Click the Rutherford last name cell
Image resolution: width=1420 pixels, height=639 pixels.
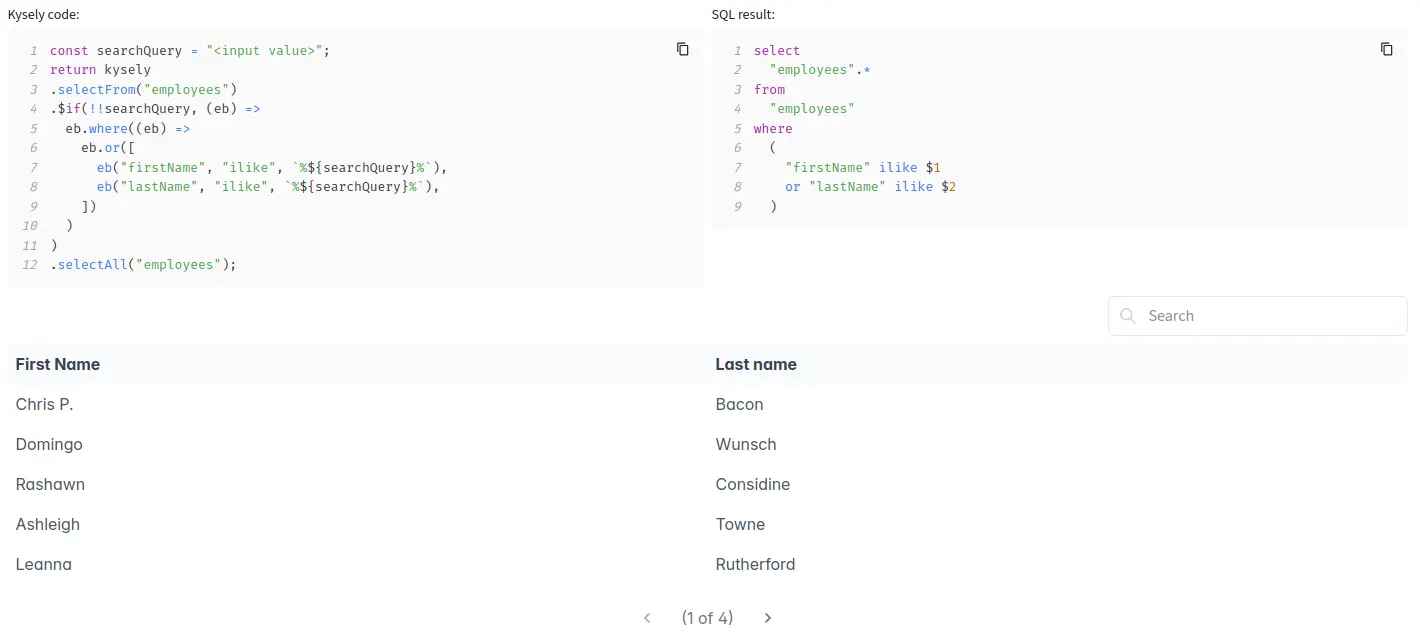point(755,564)
